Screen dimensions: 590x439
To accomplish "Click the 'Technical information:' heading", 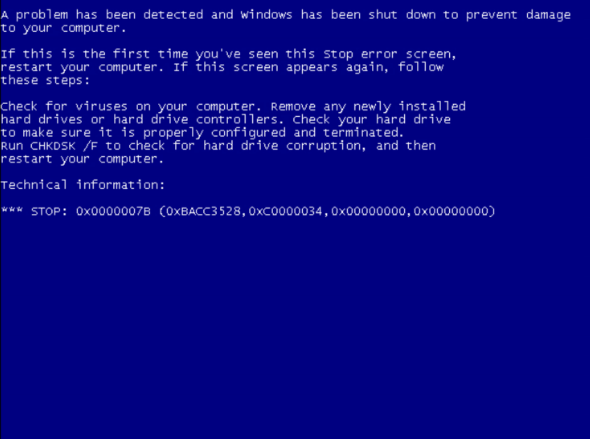I will 83,185.
